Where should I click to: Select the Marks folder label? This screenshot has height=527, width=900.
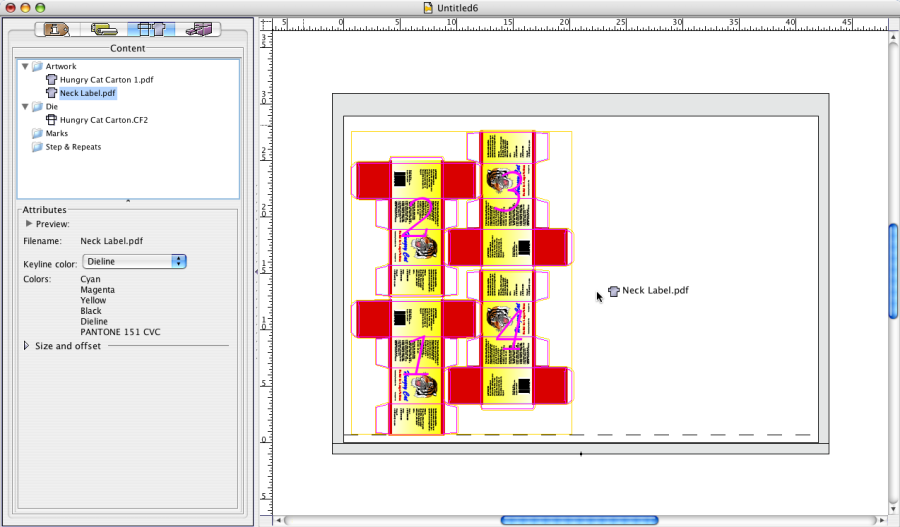pyautogui.click(x=57, y=133)
